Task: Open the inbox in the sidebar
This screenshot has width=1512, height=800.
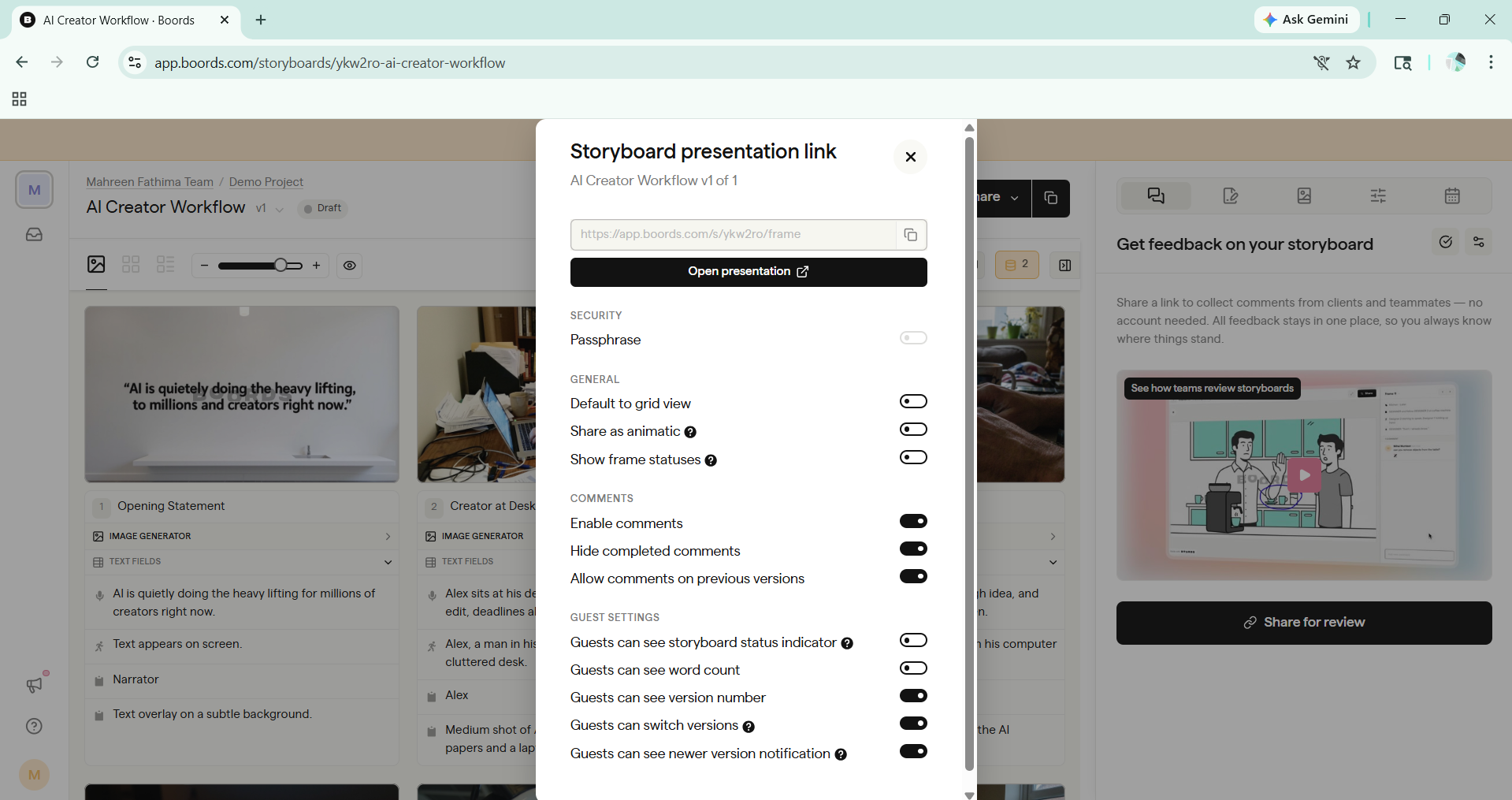Action: [34, 235]
